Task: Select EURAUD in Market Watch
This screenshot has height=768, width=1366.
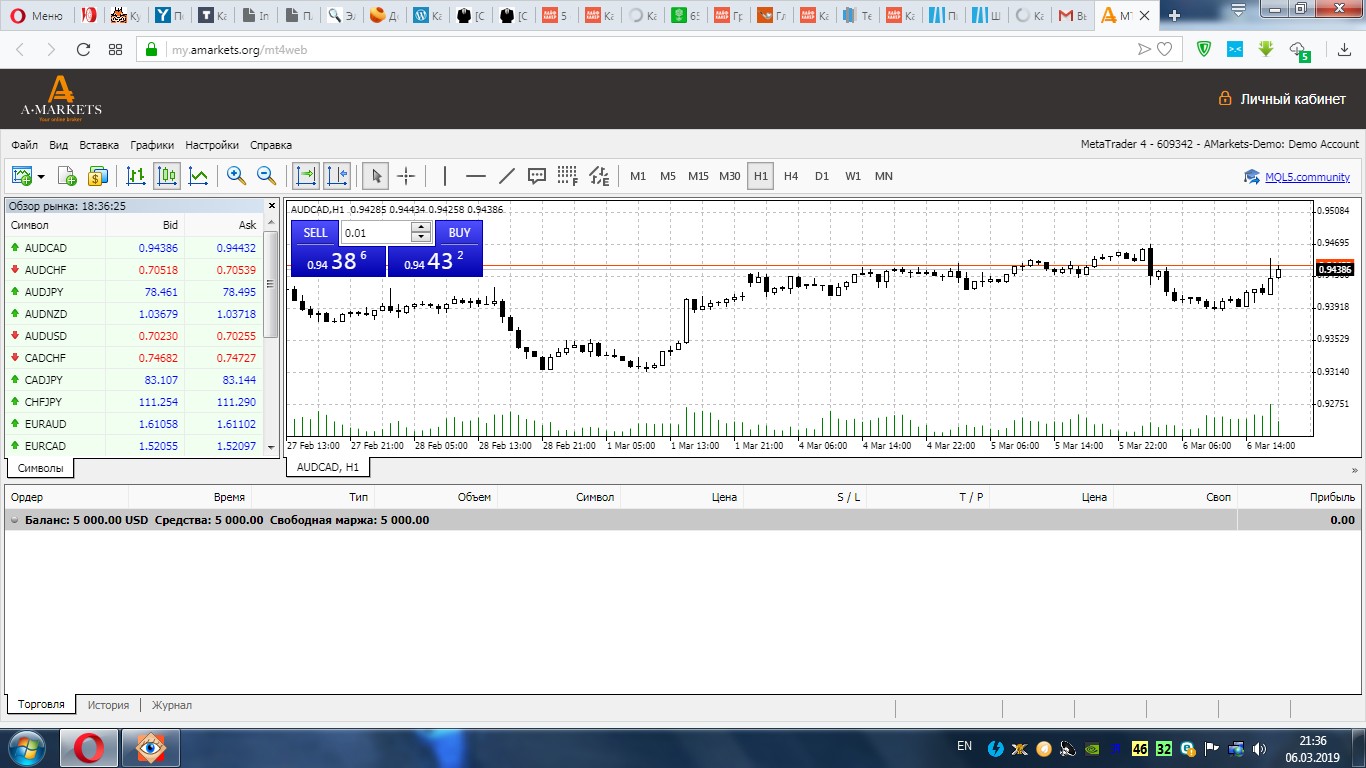Action: click(135, 424)
